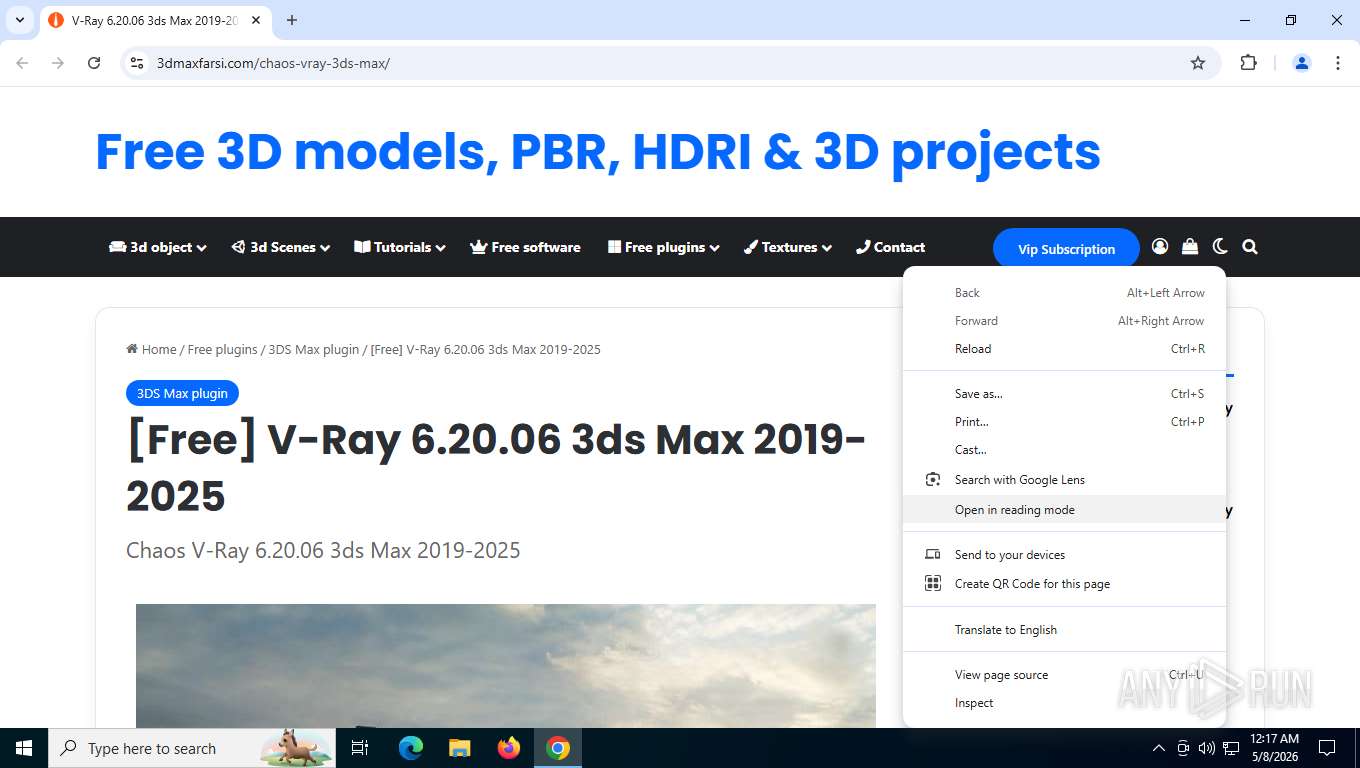The height and width of the screenshot is (768, 1360).
Task: Open network icon in system tray
Action: coord(1231,748)
